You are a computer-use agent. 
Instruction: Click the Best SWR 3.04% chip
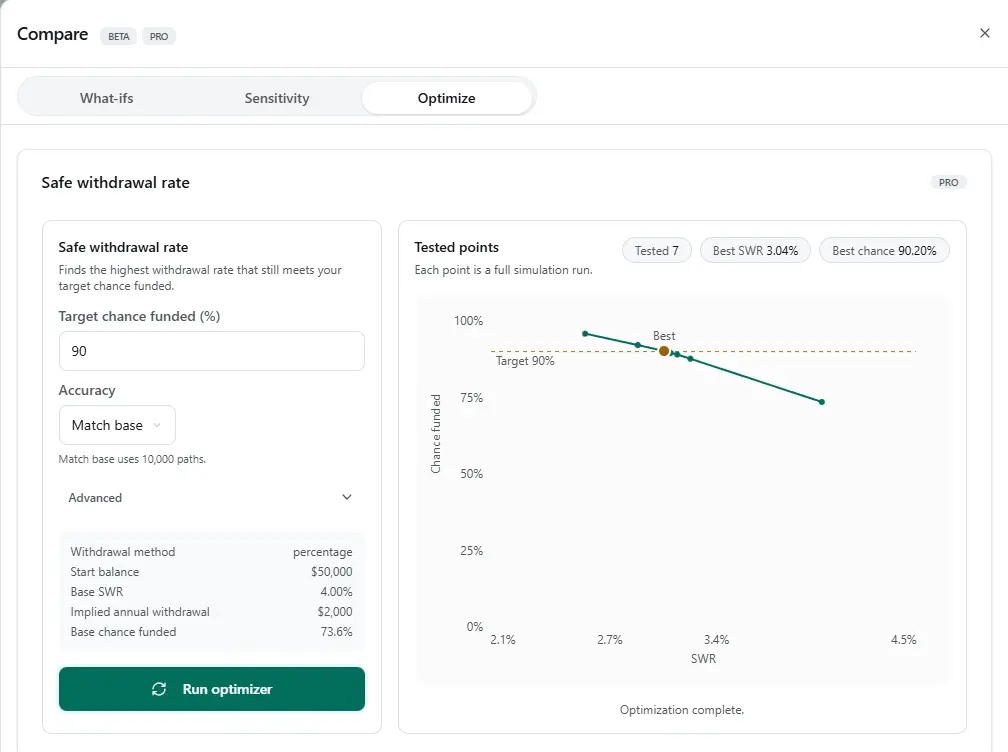(755, 251)
